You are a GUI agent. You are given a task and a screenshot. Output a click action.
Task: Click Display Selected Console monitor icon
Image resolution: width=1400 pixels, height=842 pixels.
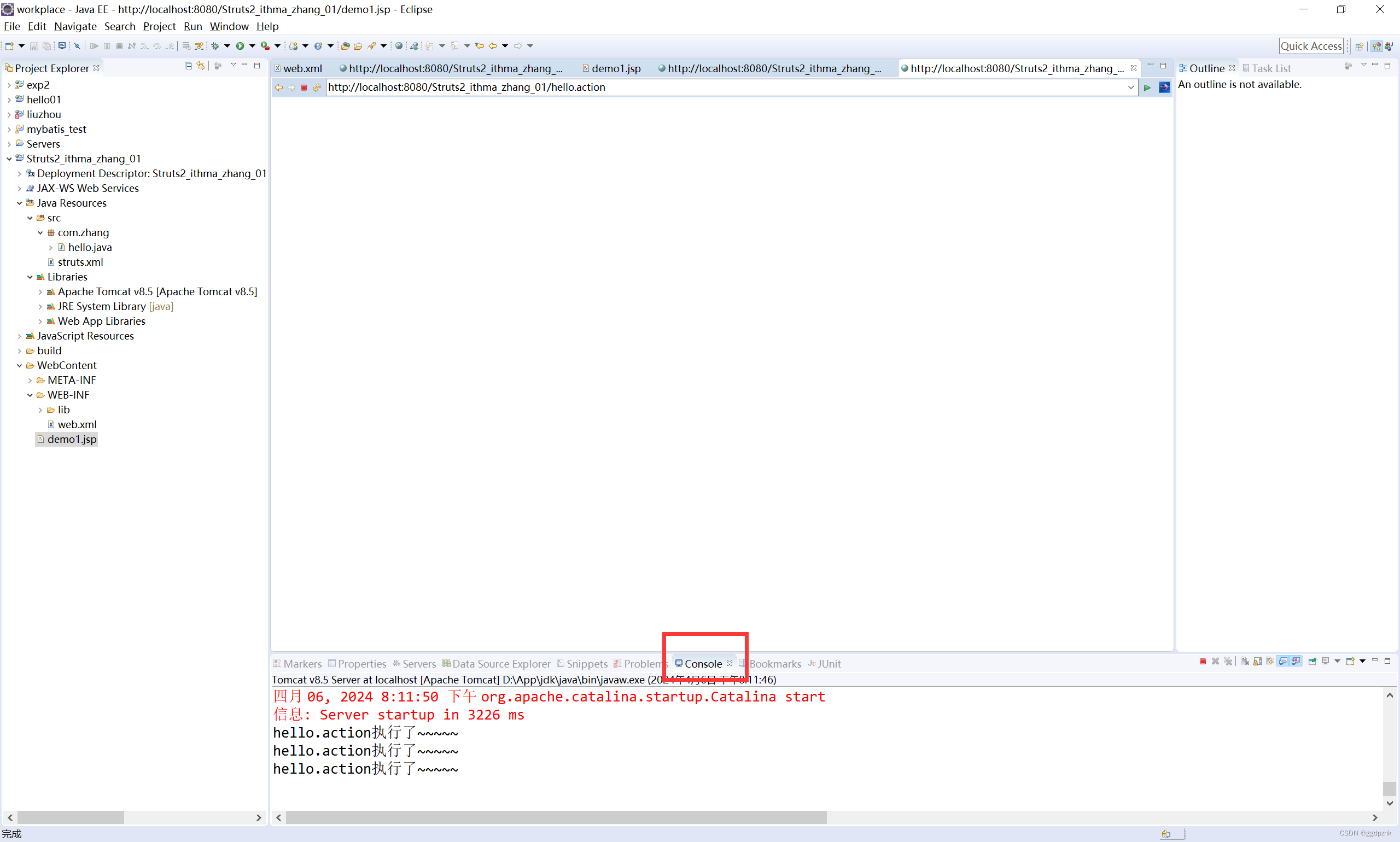click(1325, 661)
